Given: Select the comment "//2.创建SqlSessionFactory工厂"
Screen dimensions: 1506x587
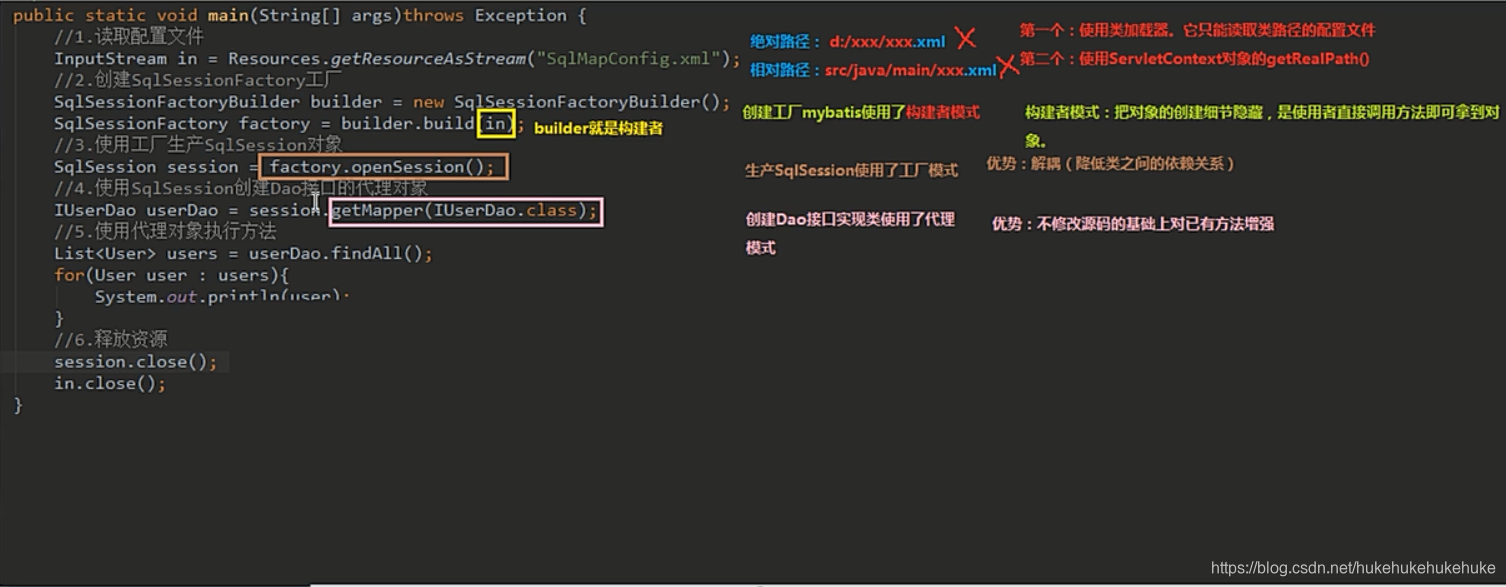Looking at the screenshot, I should (198, 80).
